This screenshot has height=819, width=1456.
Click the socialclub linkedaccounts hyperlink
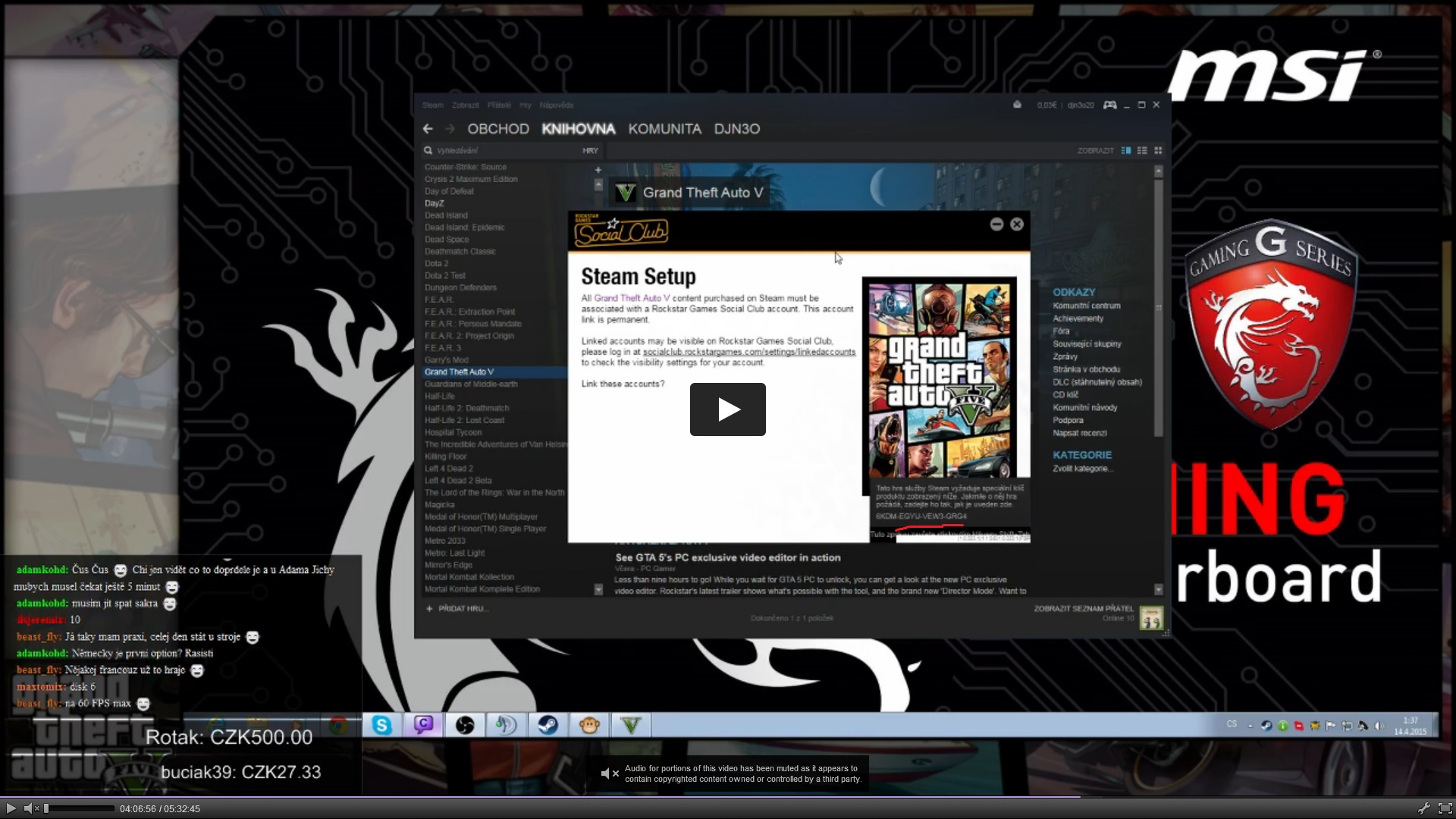pyautogui.click(x=748, y=352)
